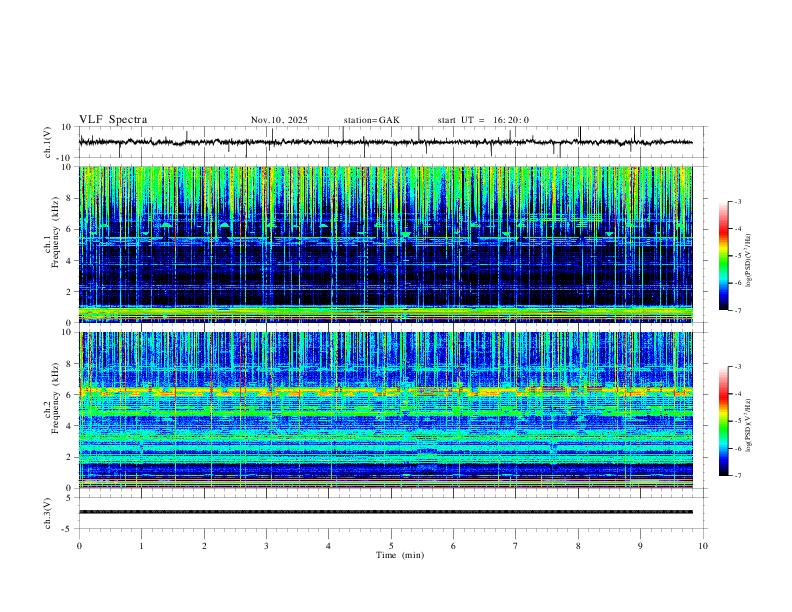
Task: Click the 'ch.3(V)' axis label
Action: (x=48, y=513)
